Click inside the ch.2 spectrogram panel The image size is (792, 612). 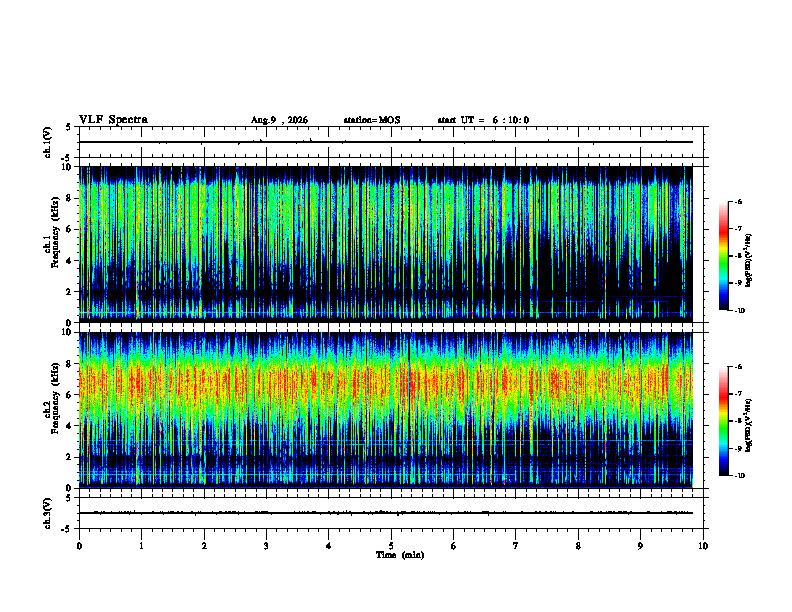(386, 409)
